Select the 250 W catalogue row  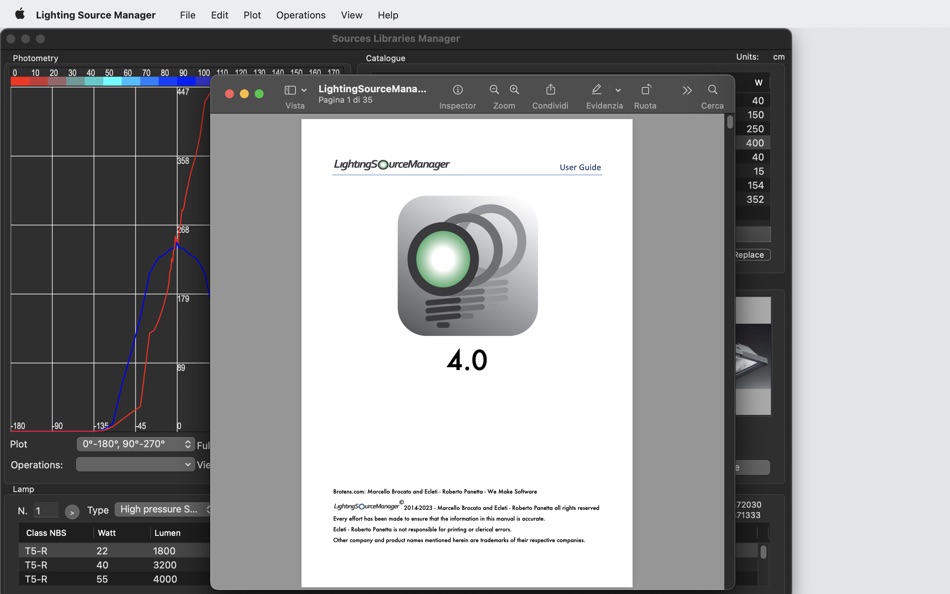point(753,129)
